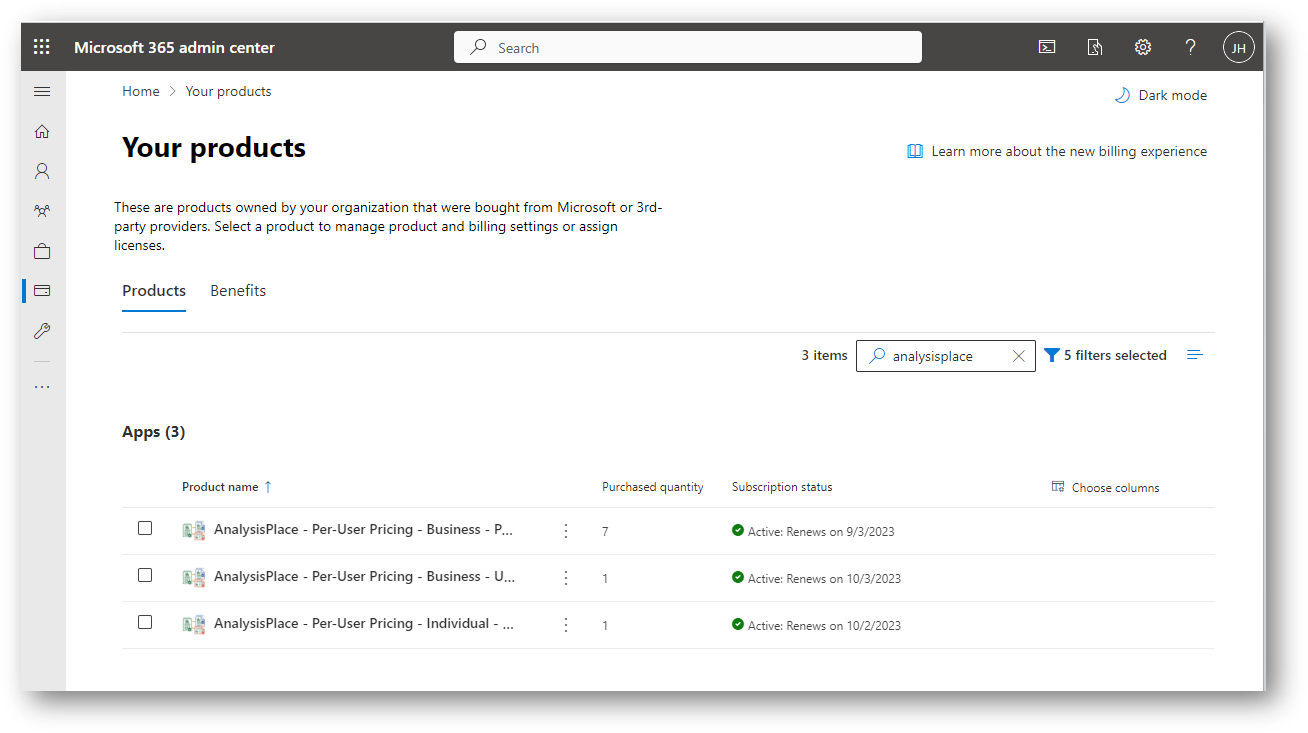
Task: Open Choose columns
Action: click(x=1105, y=488)
